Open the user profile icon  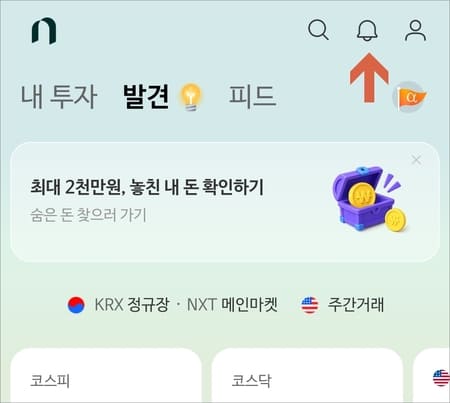(x=415, y=30)
